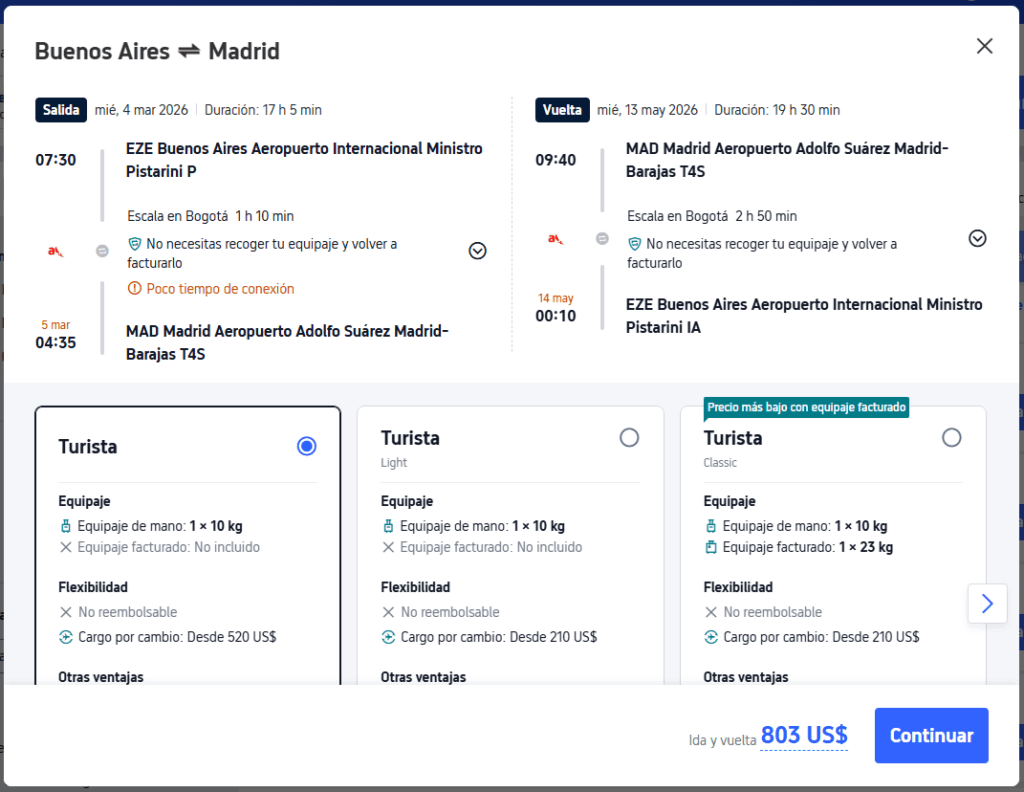Show next fare options with right arrow

pos(987,603)
